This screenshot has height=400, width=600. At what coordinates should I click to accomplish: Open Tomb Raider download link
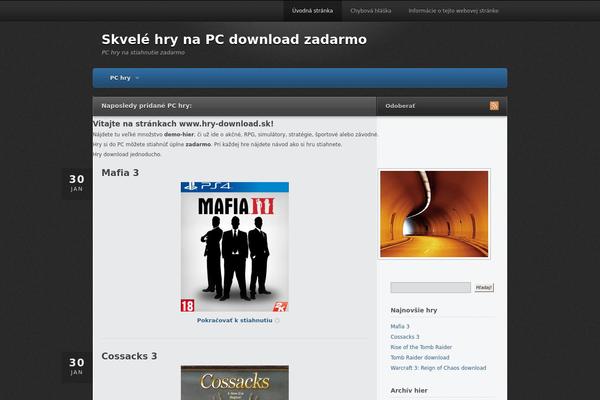420,358
